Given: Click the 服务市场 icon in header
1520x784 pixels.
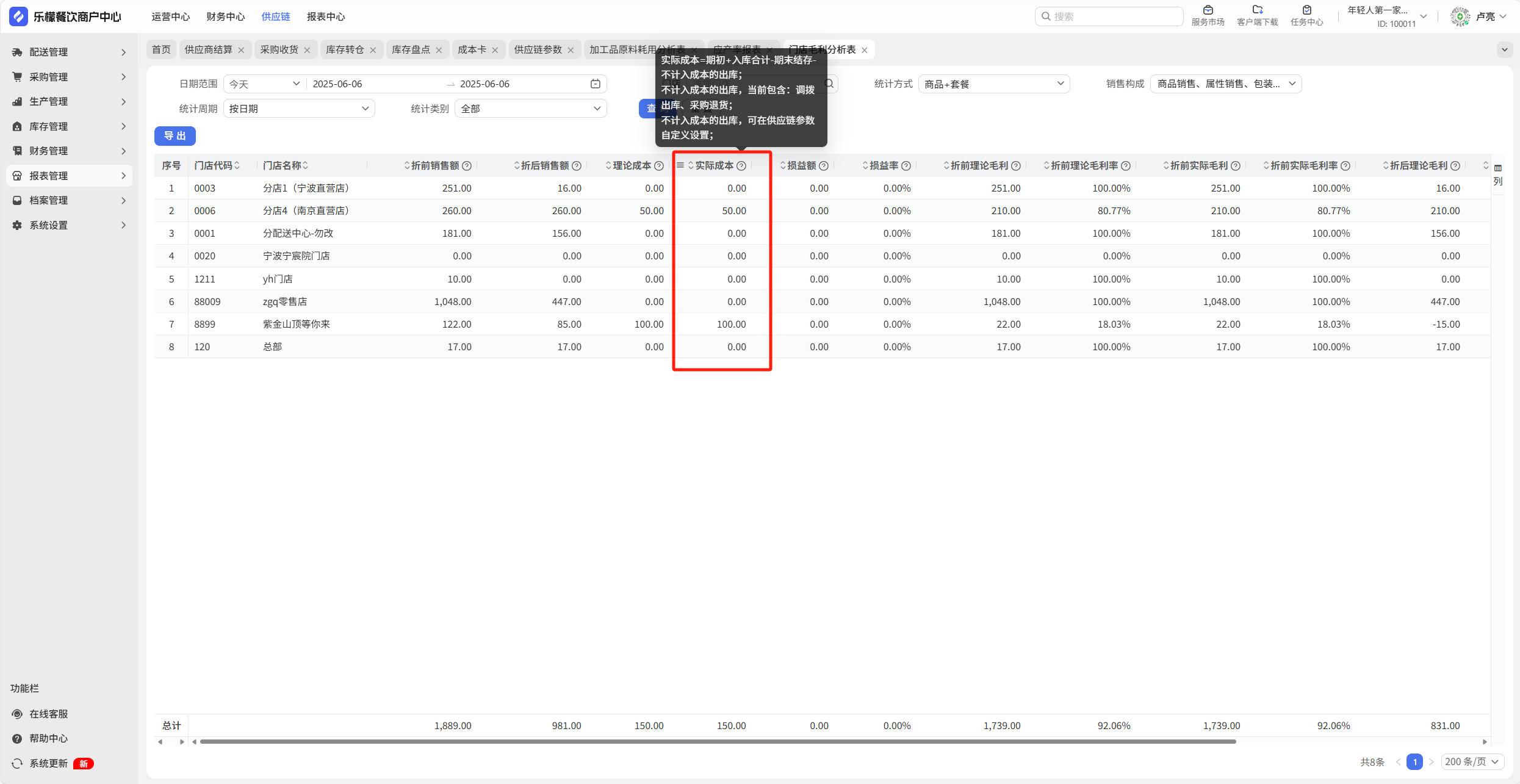Looking at the screenshot, I should (x=1208, y=10).
